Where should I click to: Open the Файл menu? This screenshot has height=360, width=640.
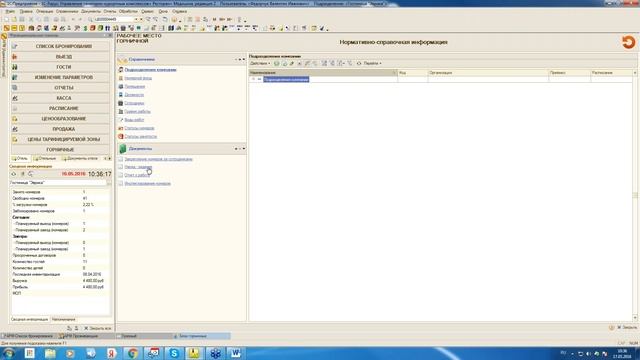click(x=10, y=11)
